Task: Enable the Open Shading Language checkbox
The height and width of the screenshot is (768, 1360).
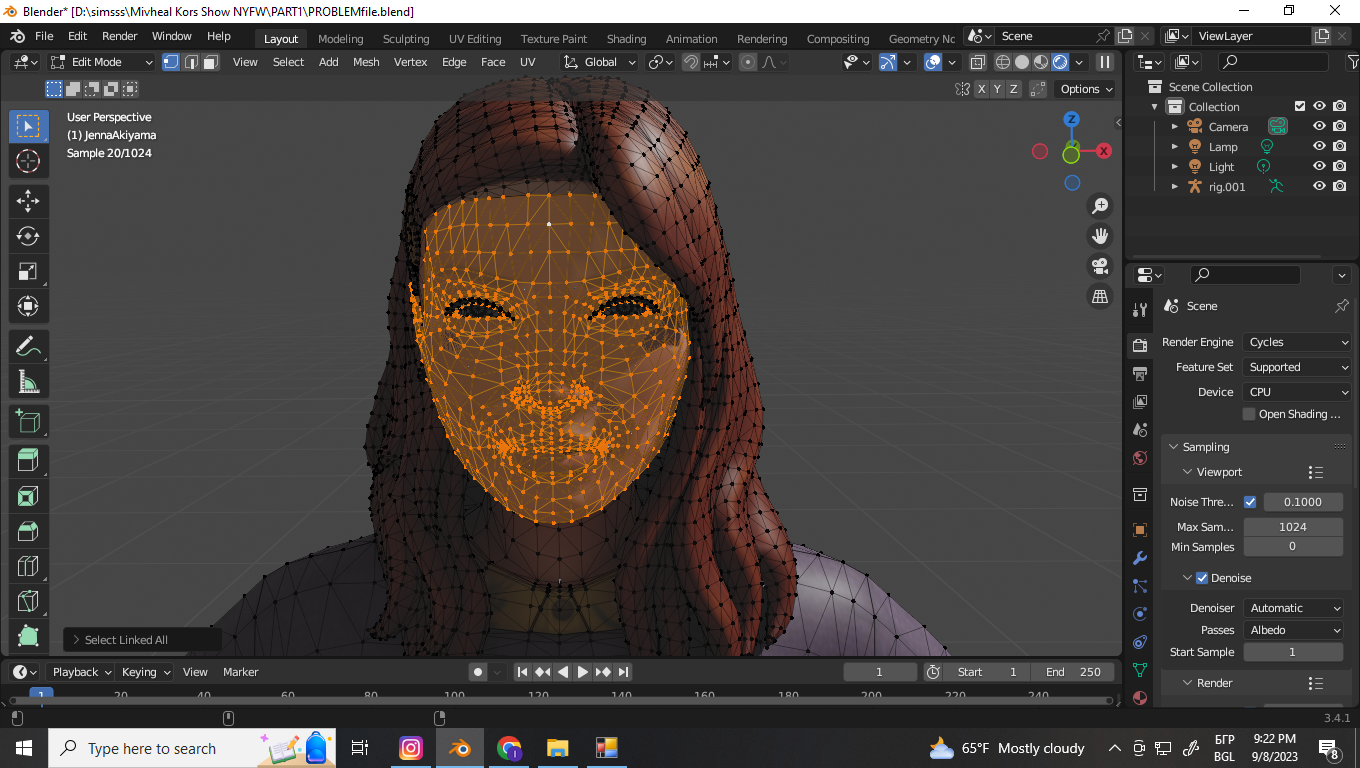Action: pyautogui.click(x=1249, y=414)
